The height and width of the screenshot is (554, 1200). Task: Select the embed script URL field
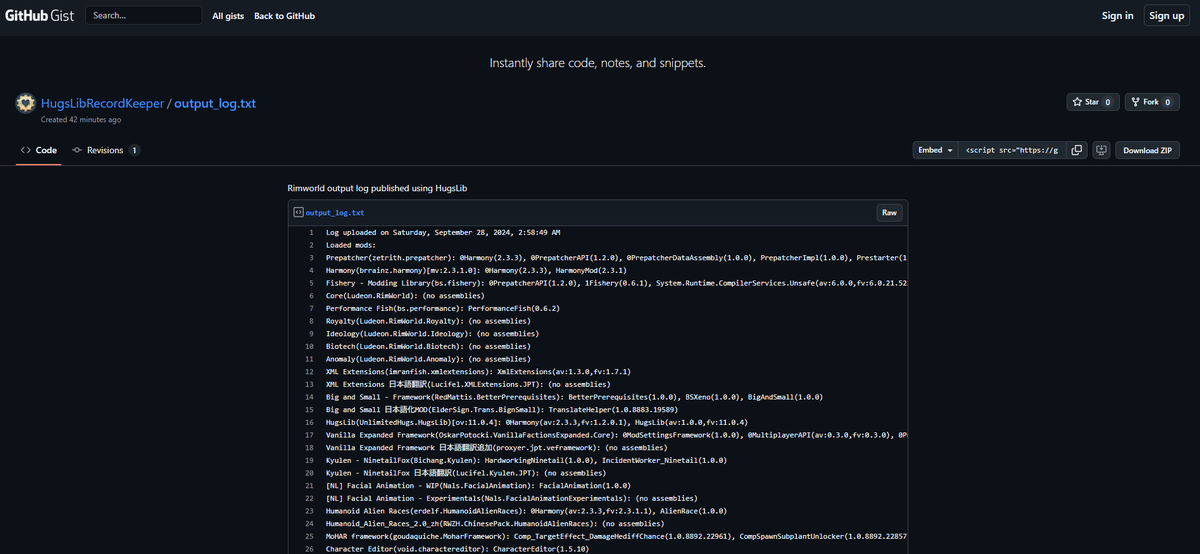pyautogui.click(x=1011, y=150)
